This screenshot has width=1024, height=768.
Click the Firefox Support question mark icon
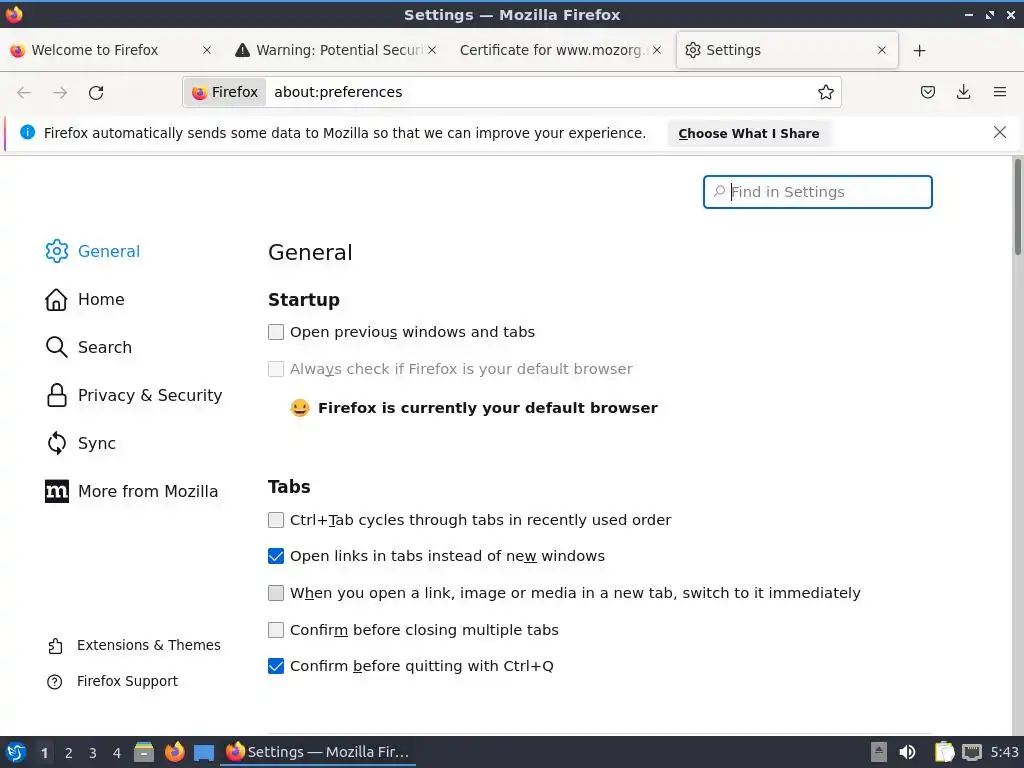55,682
